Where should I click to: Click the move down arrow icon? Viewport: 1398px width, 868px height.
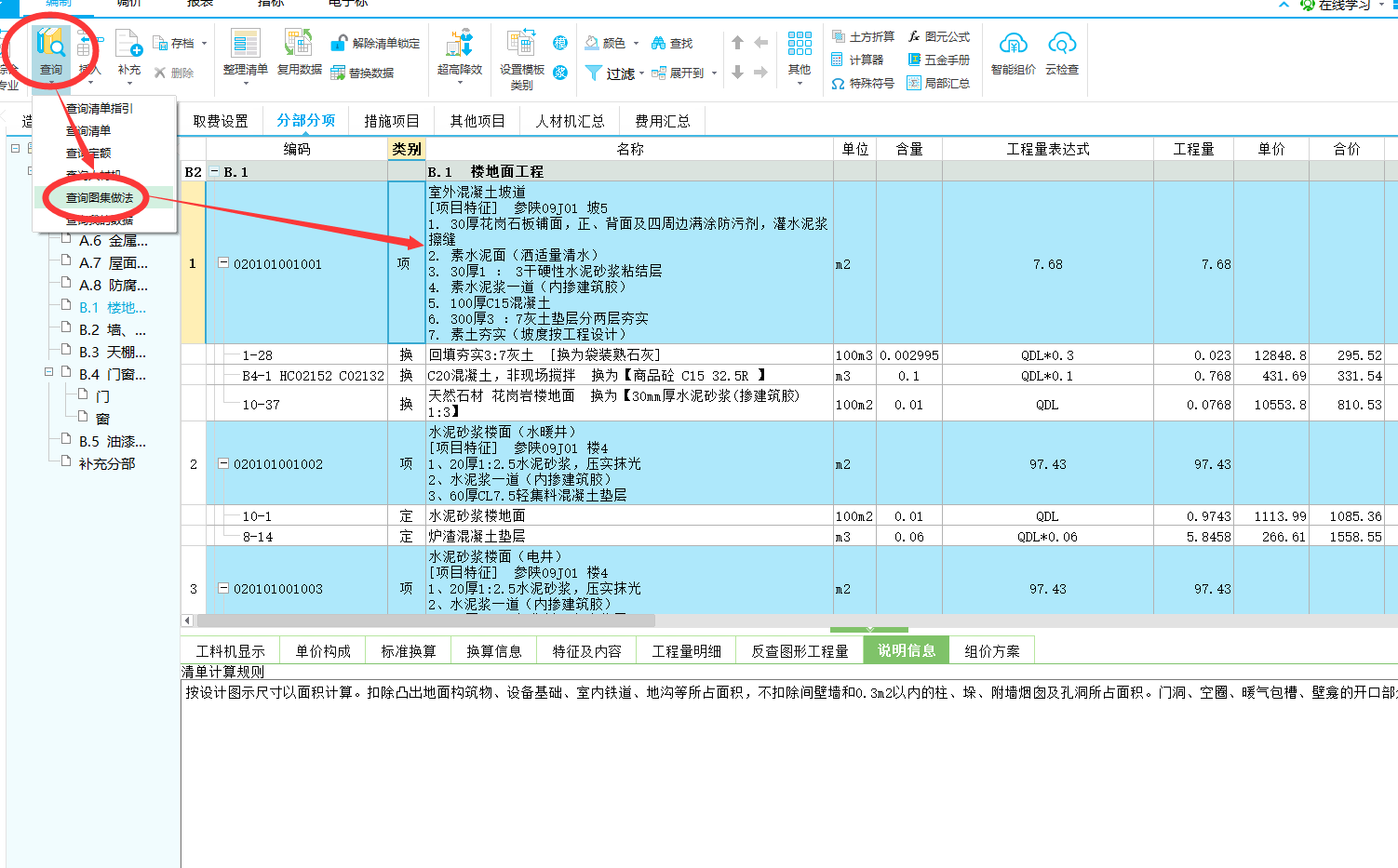[737, 73]
